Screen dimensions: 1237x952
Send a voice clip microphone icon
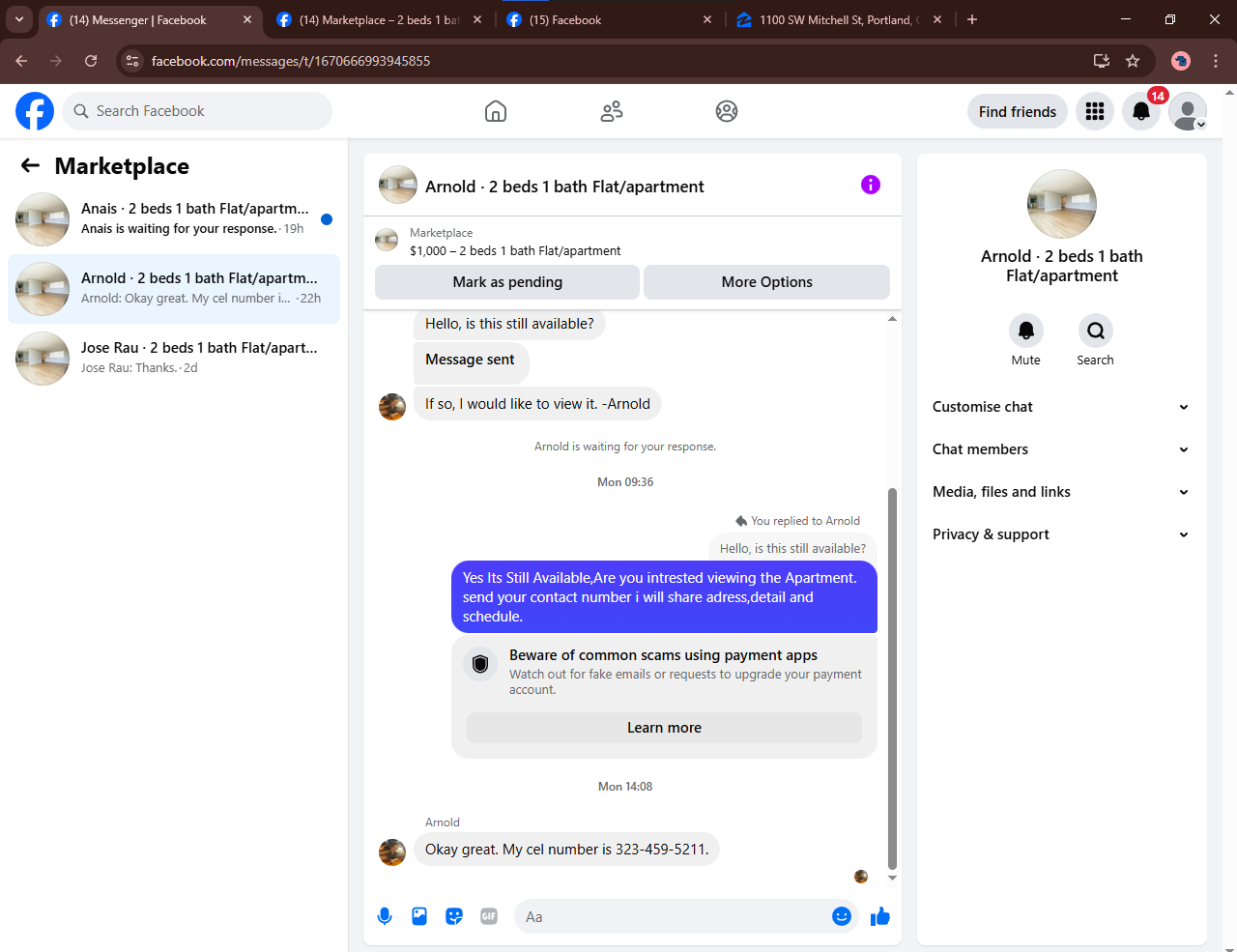tap(385, 916)
